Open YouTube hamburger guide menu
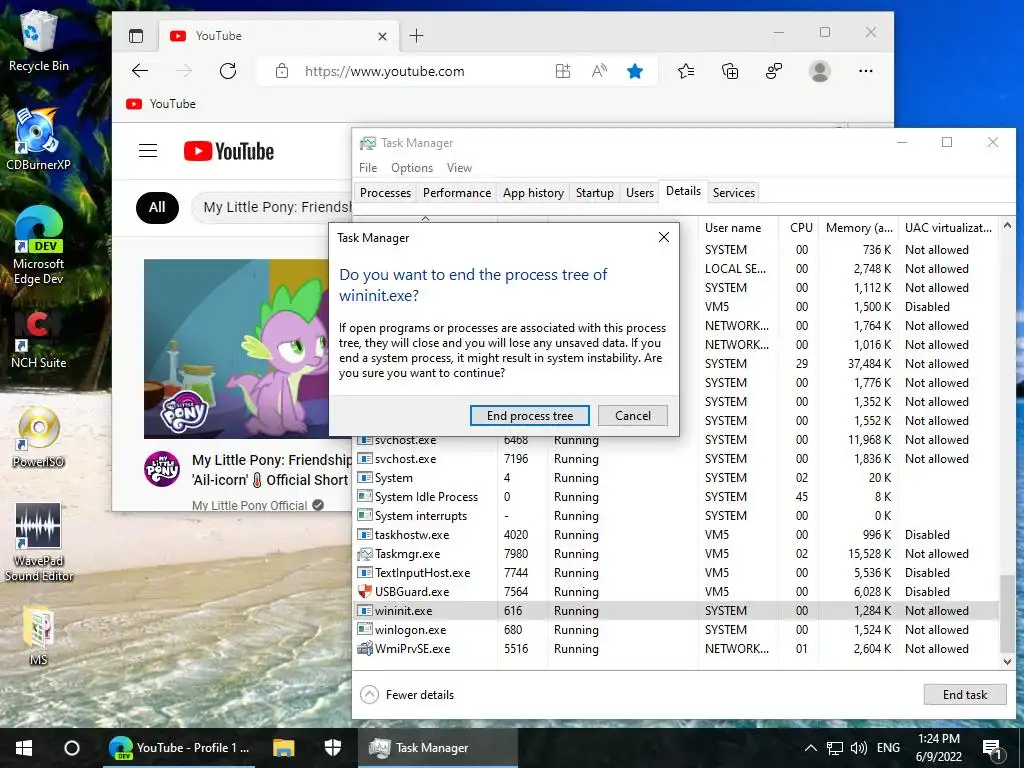This screenshot has height=768, width=1024. 148,151
